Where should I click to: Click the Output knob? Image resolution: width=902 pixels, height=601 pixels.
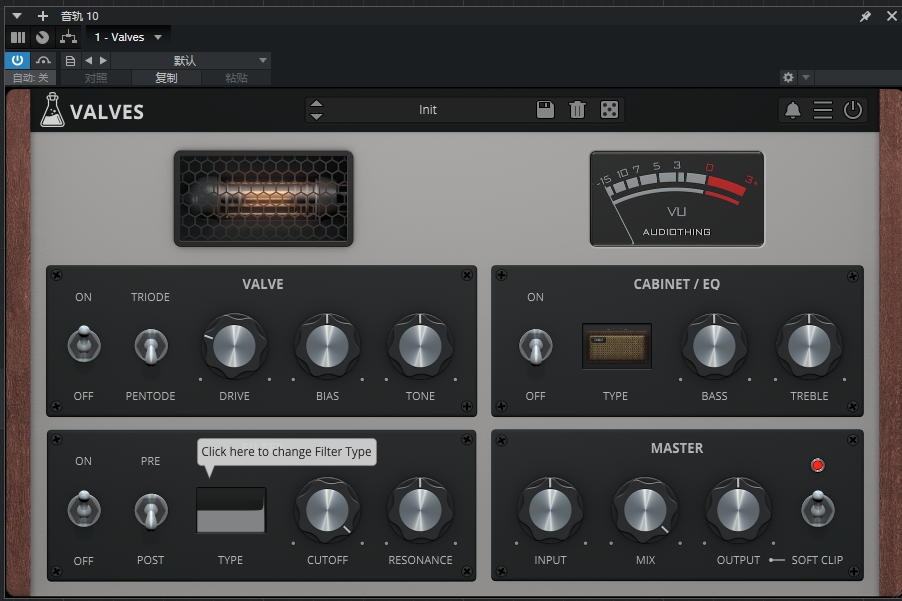pyautogui.click(x=738, y=511)
